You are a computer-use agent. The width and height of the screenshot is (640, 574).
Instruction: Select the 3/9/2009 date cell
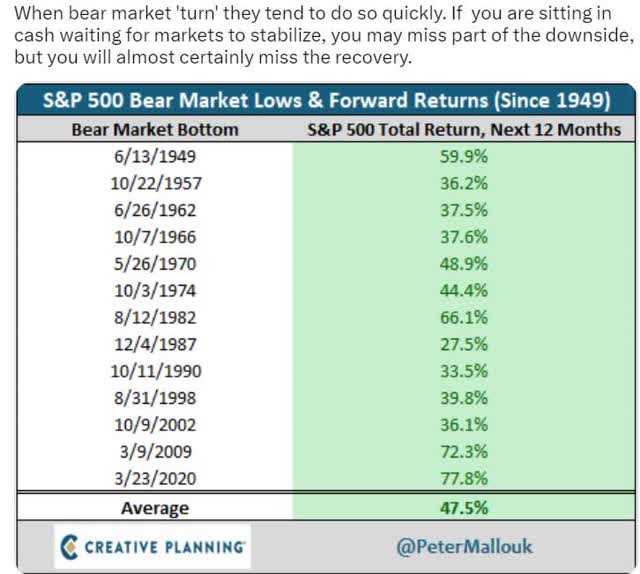click(x=155, y=453)
